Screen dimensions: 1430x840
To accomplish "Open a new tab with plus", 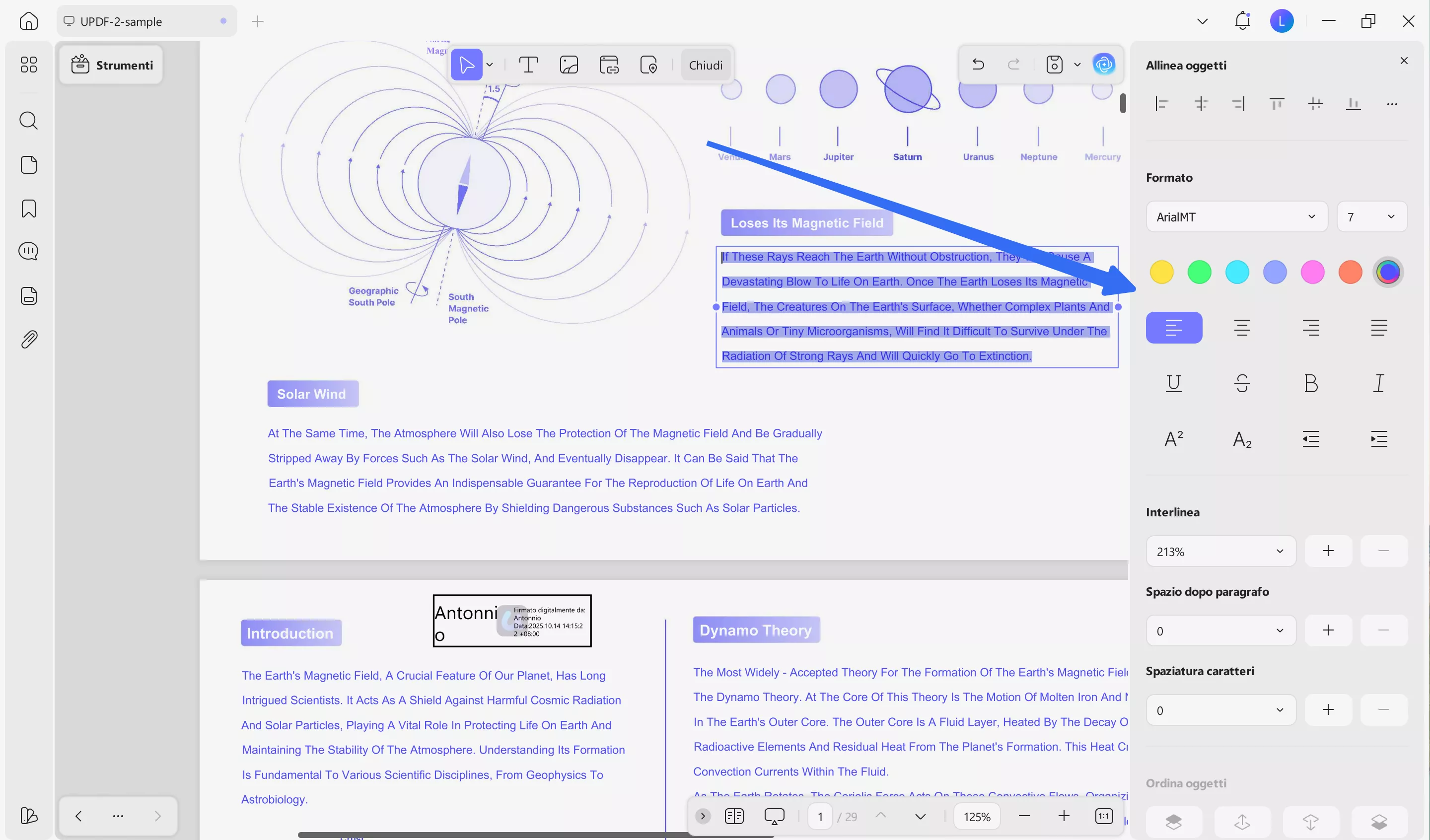I will (x=258, y=21).
